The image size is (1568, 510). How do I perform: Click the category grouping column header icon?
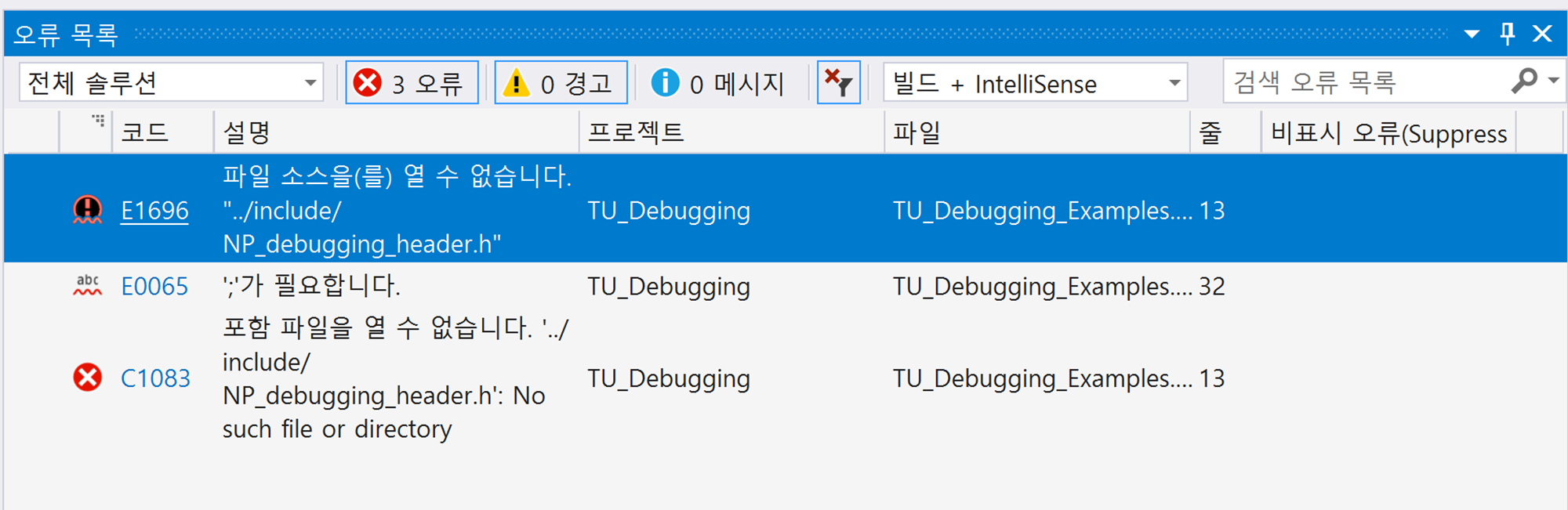[x=97, y=121]
